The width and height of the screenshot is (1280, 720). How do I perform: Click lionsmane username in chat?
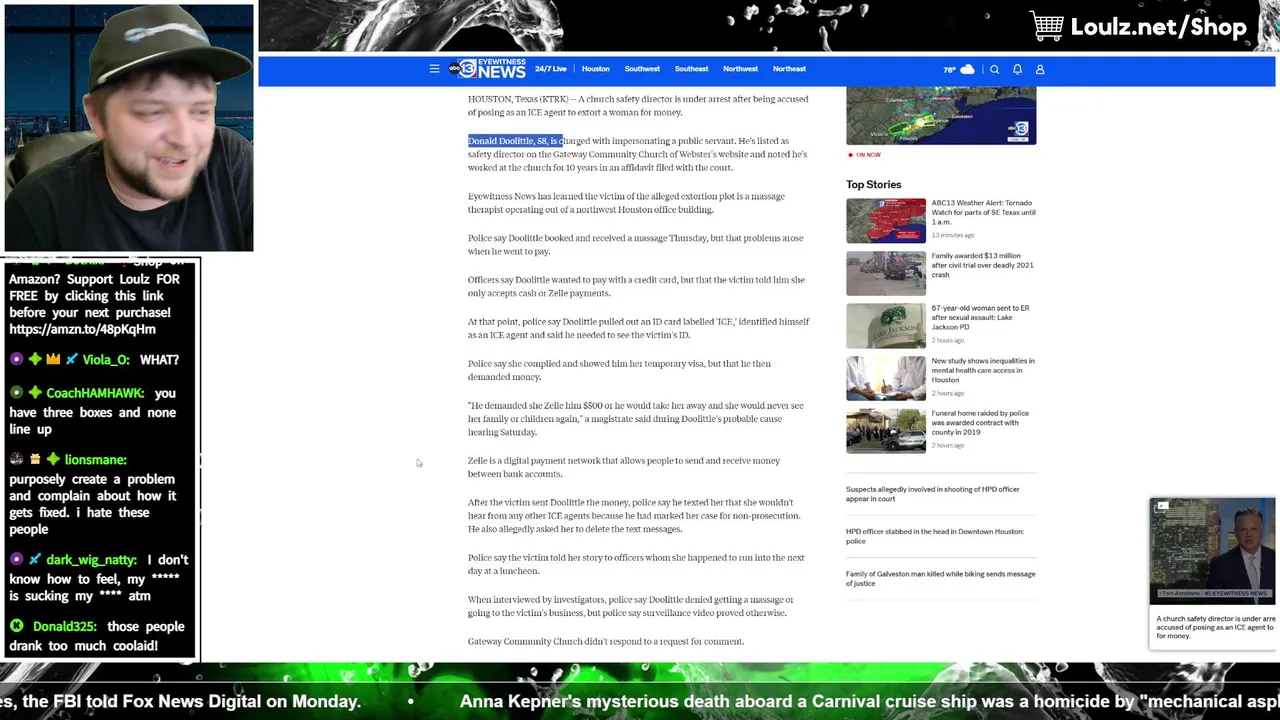[x=96, y=459]
